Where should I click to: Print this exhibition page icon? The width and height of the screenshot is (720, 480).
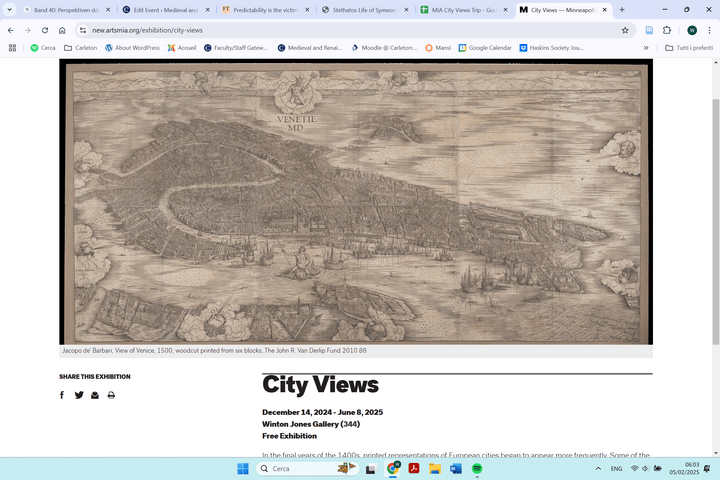(111, 395)
